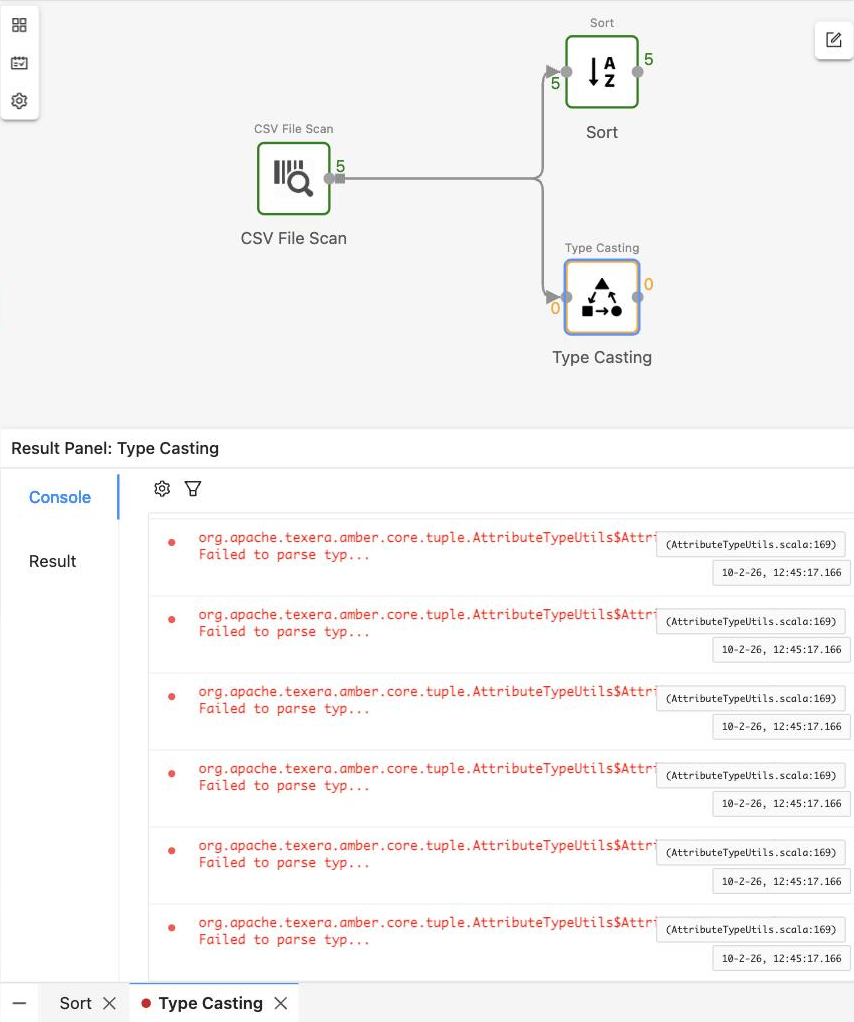The width and height of the screenshot is (854, 1022).
Task: Minimize the result panel with dash button
Action: (20, 1003)
